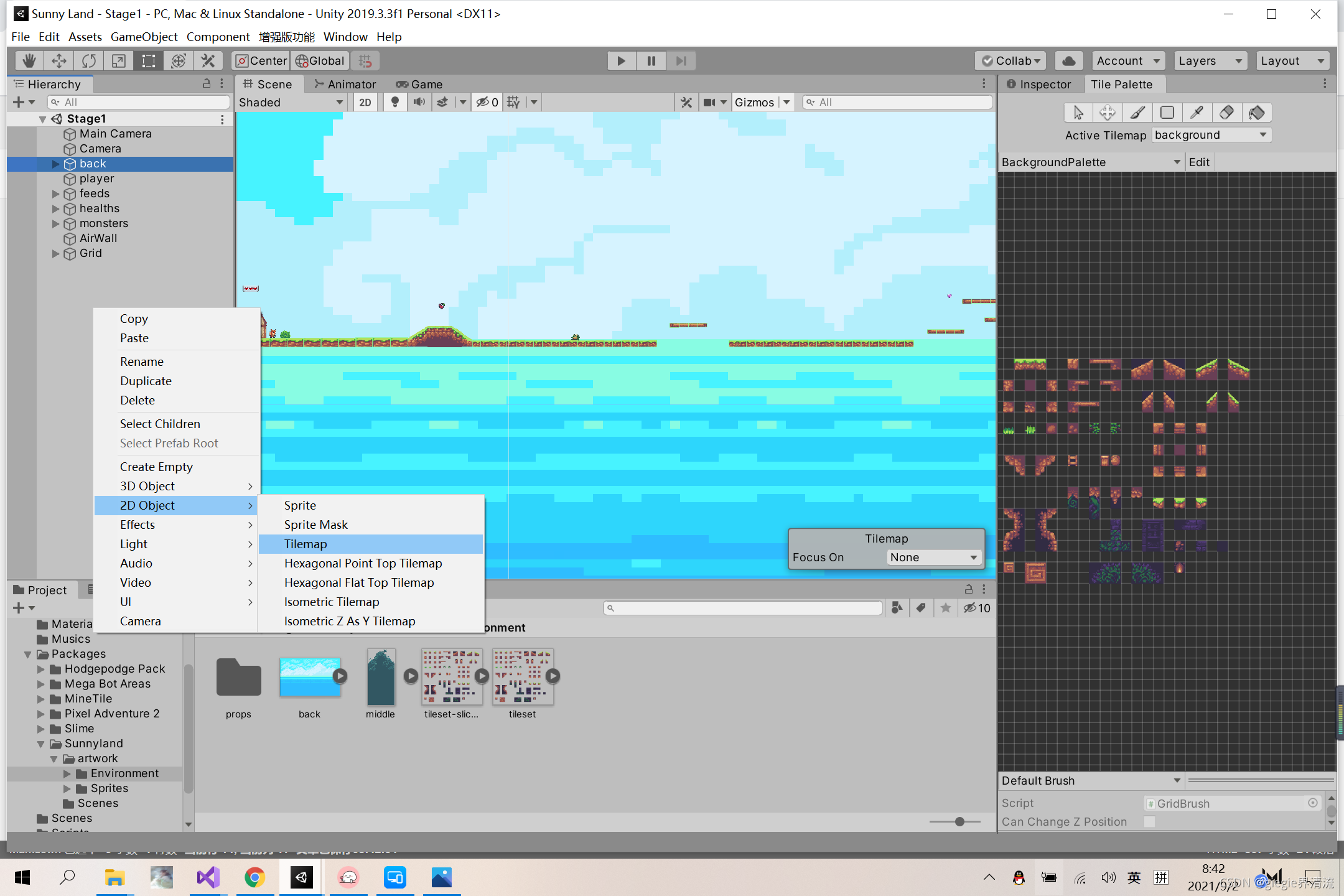This screenshot has height=896, width=1344.
Task: Select the middle sprite thumbnail
Action: coord(380,676)
